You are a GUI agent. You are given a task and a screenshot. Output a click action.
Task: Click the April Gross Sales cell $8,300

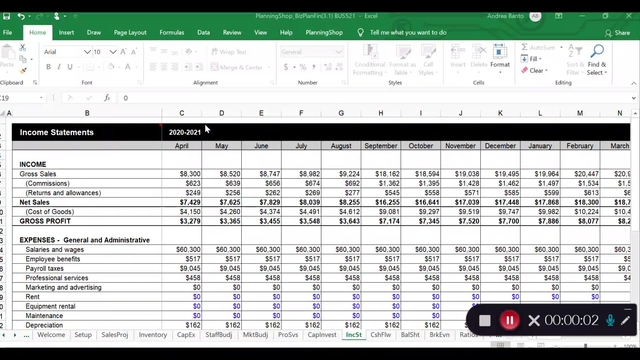click(x=182, y=174)
